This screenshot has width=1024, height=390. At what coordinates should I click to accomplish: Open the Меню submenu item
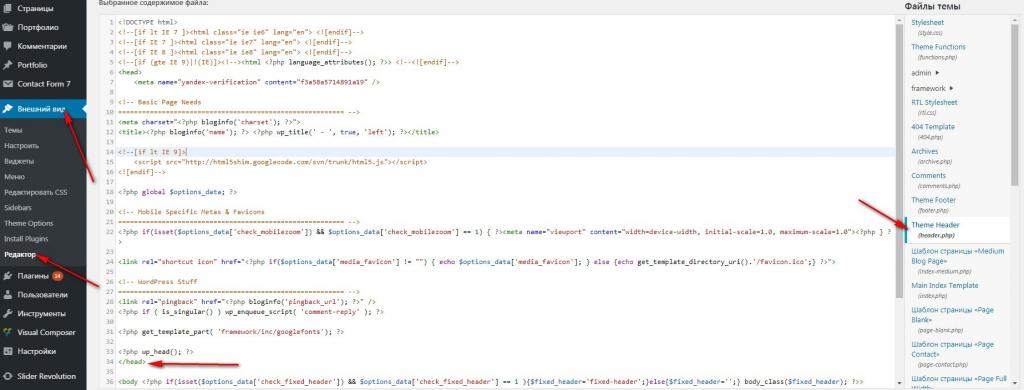click(14, 177)
